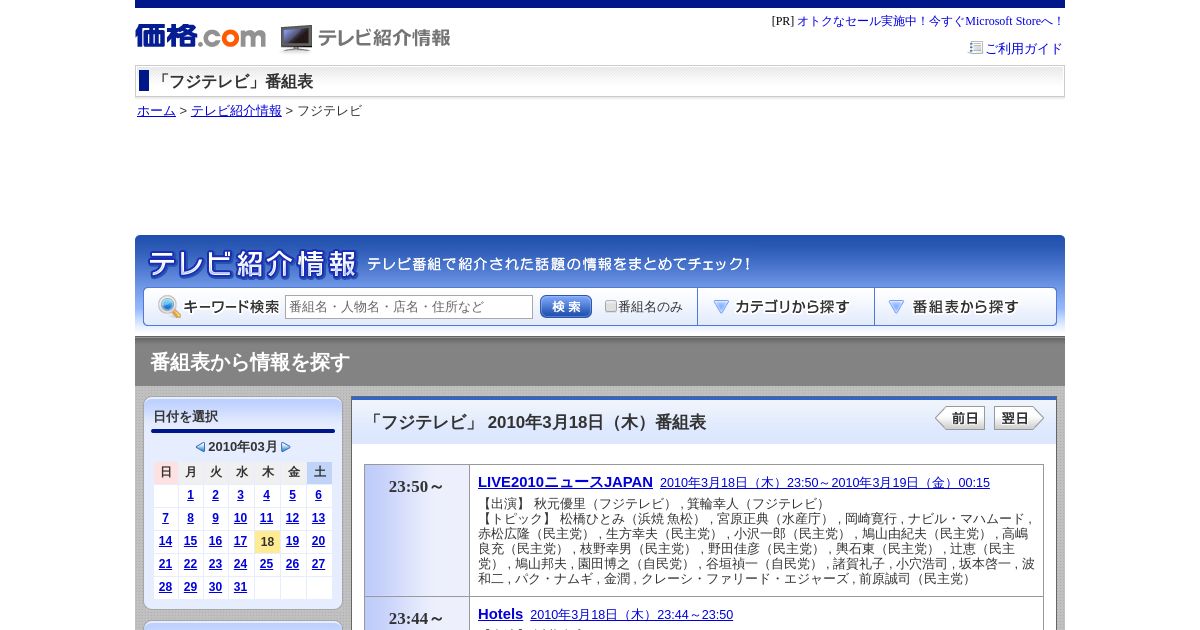Screen dimensions: 1200x630
Task: Select March 28 in calendar
Action: pyautogui.click(x=165, y=587)
